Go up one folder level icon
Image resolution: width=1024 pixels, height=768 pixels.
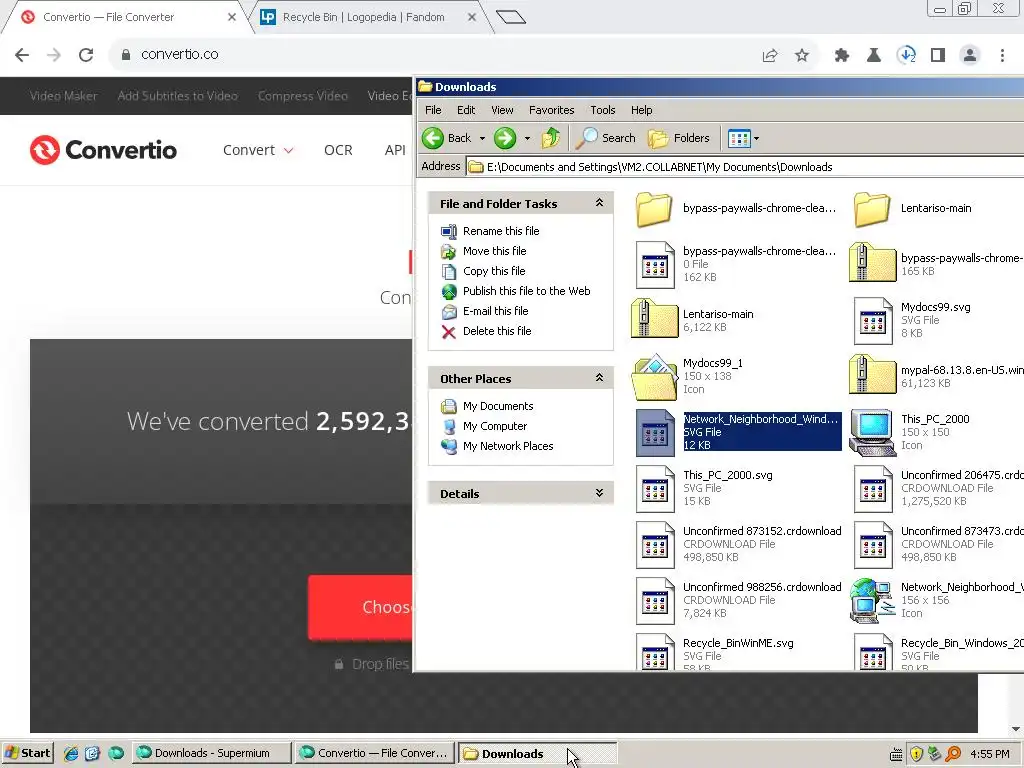click(551, 138)
